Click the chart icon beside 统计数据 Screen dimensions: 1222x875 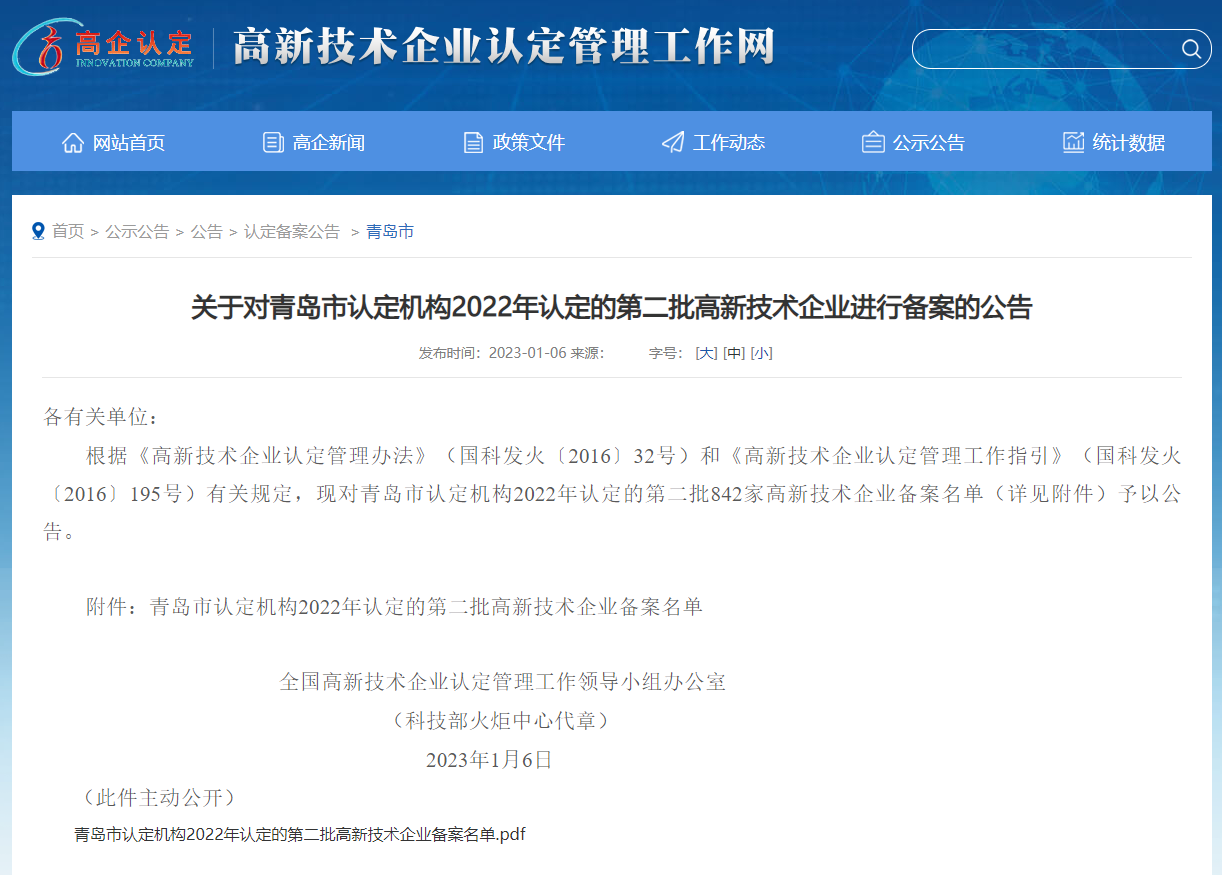[1073, 142]
